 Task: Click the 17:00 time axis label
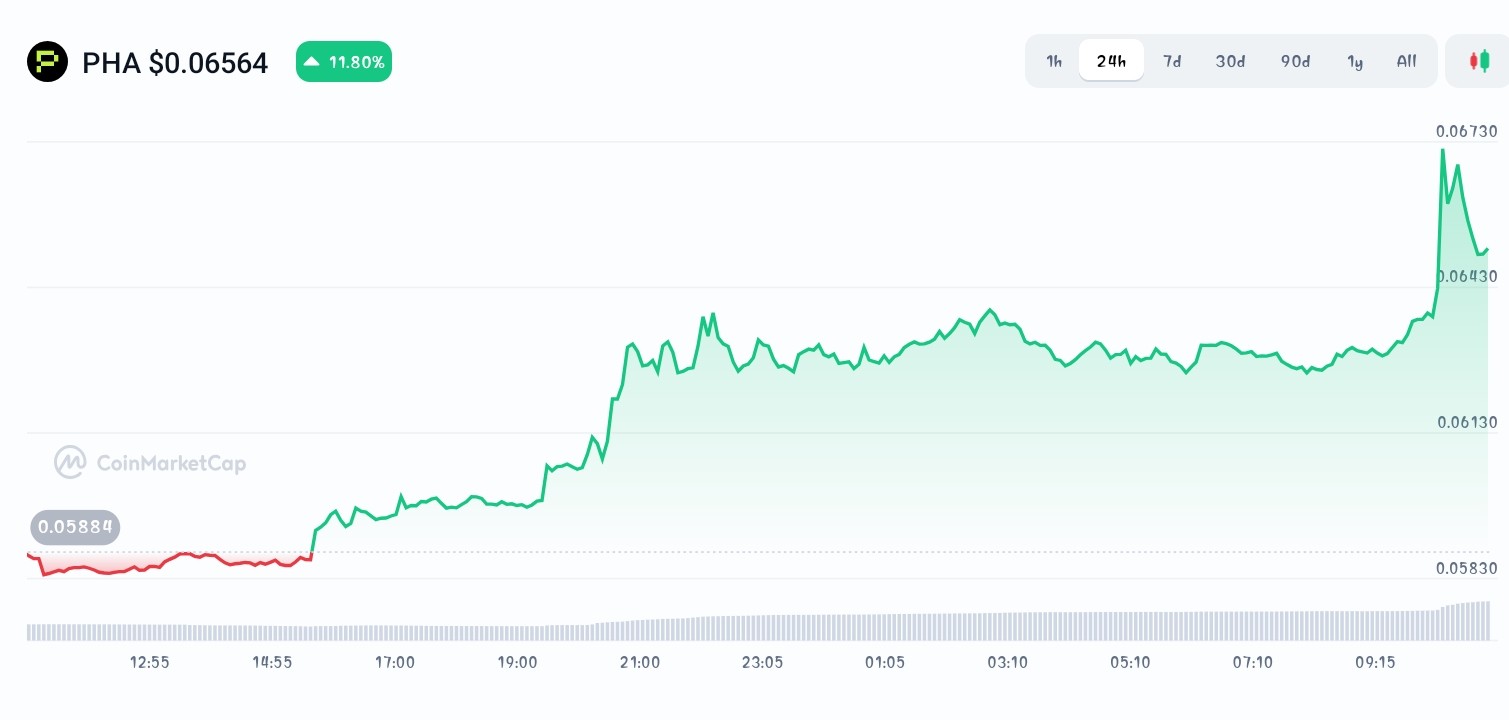[x=395, y=662]
